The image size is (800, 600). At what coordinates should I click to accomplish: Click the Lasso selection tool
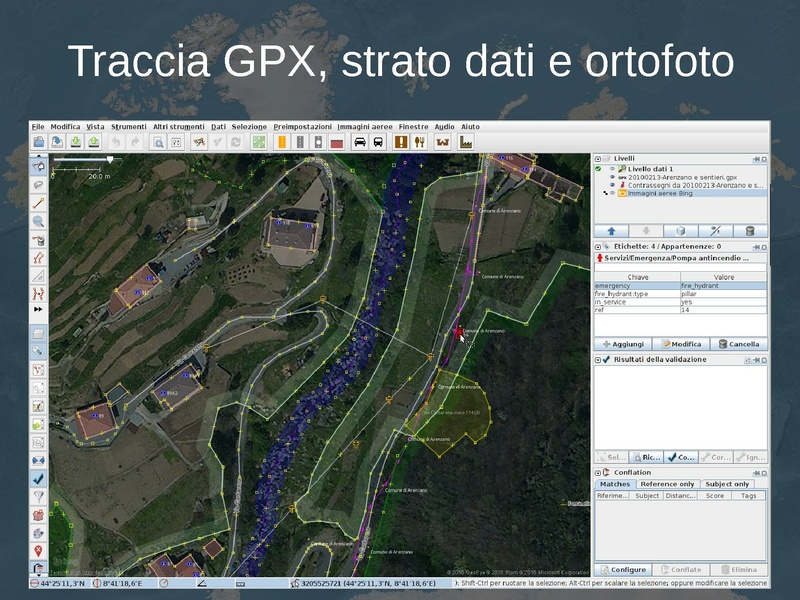38,185
